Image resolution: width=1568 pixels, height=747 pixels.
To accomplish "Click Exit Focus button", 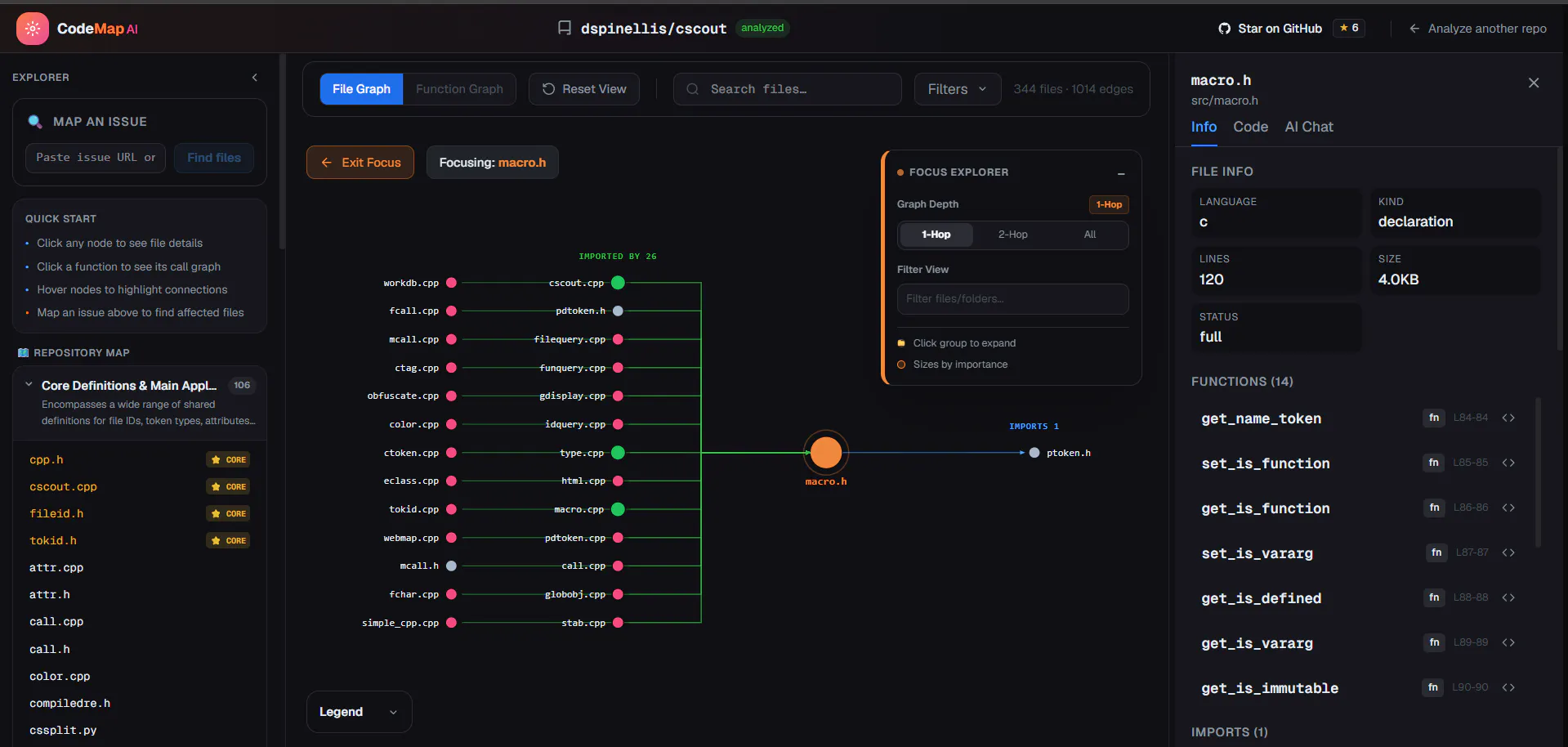I will [x=360, y=163].
